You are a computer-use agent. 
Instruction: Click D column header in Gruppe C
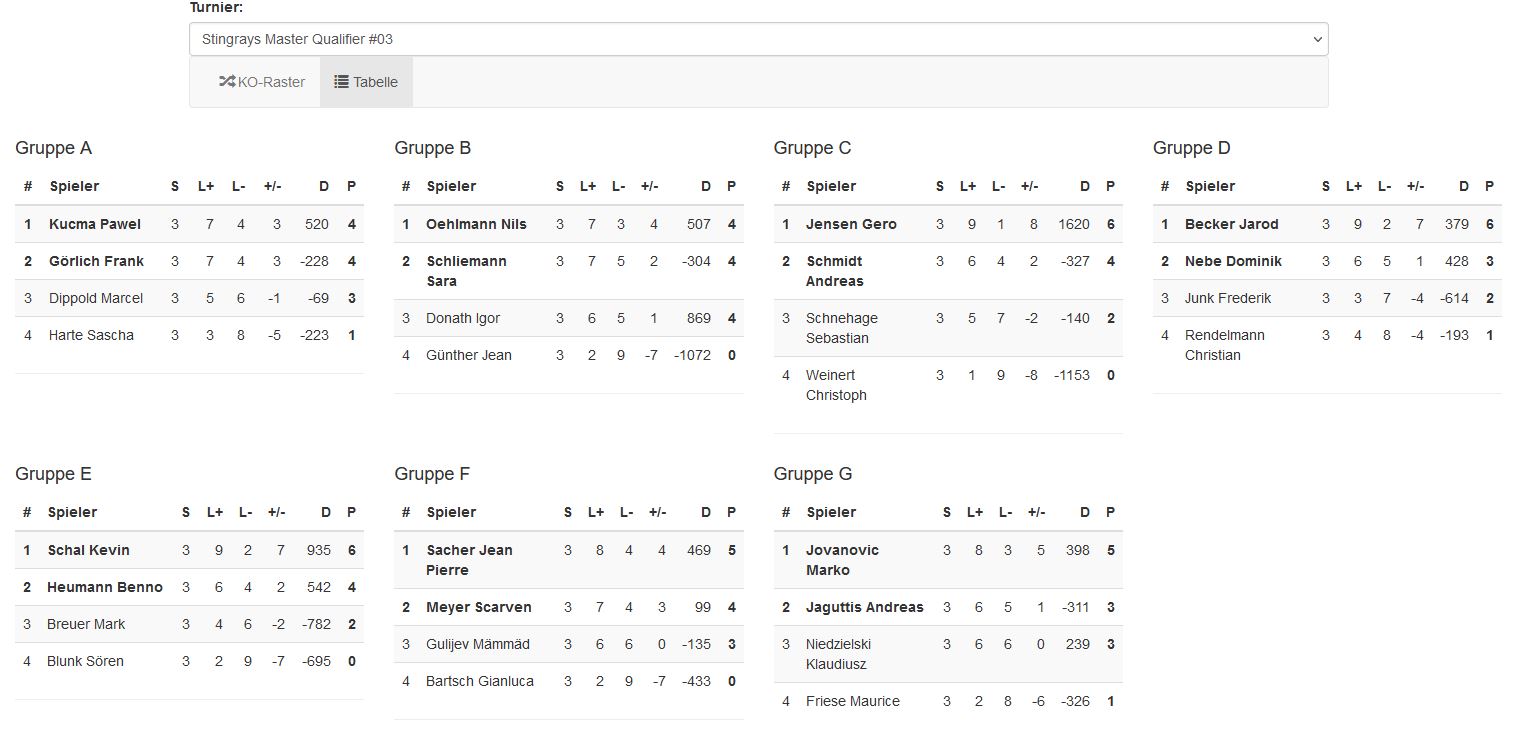coord(1085,186)
